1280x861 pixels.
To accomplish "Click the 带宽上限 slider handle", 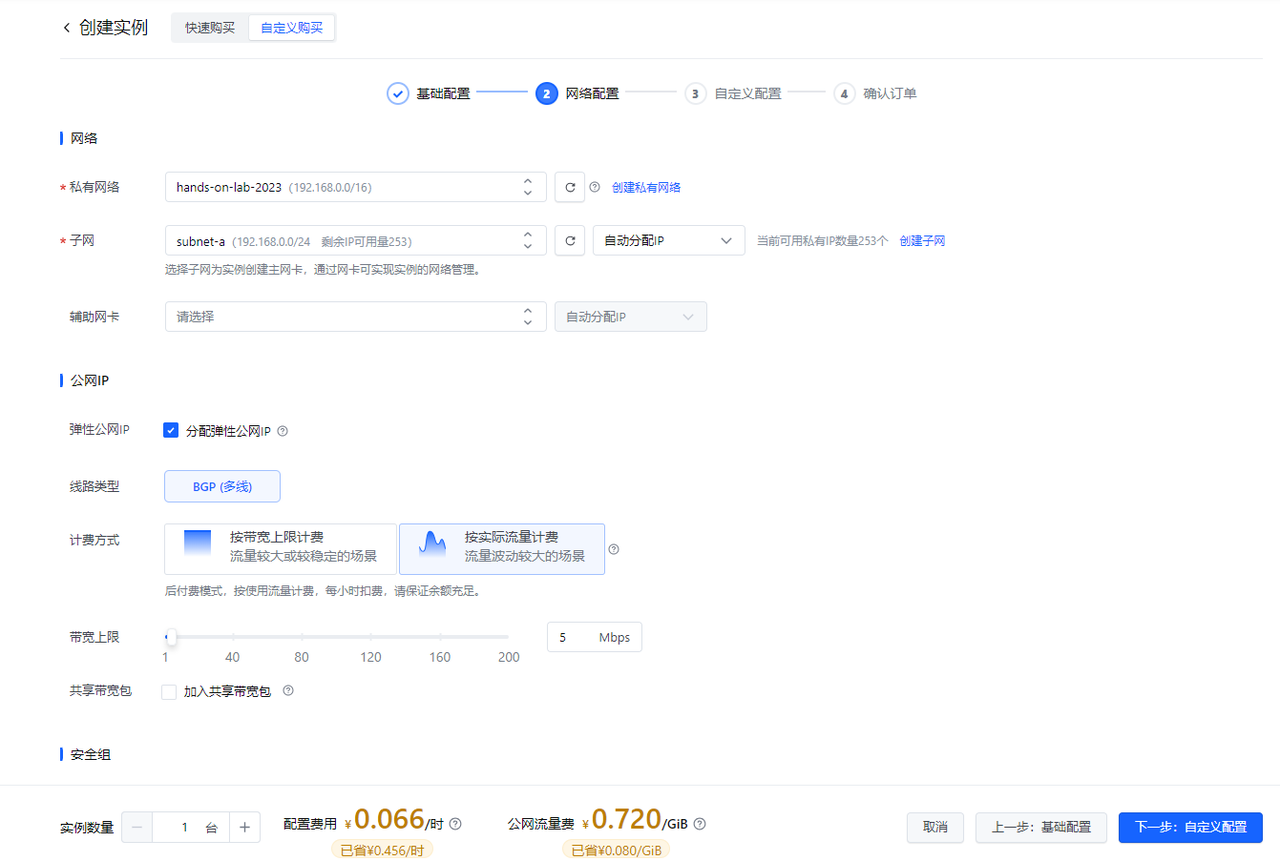I will point(171,637).
